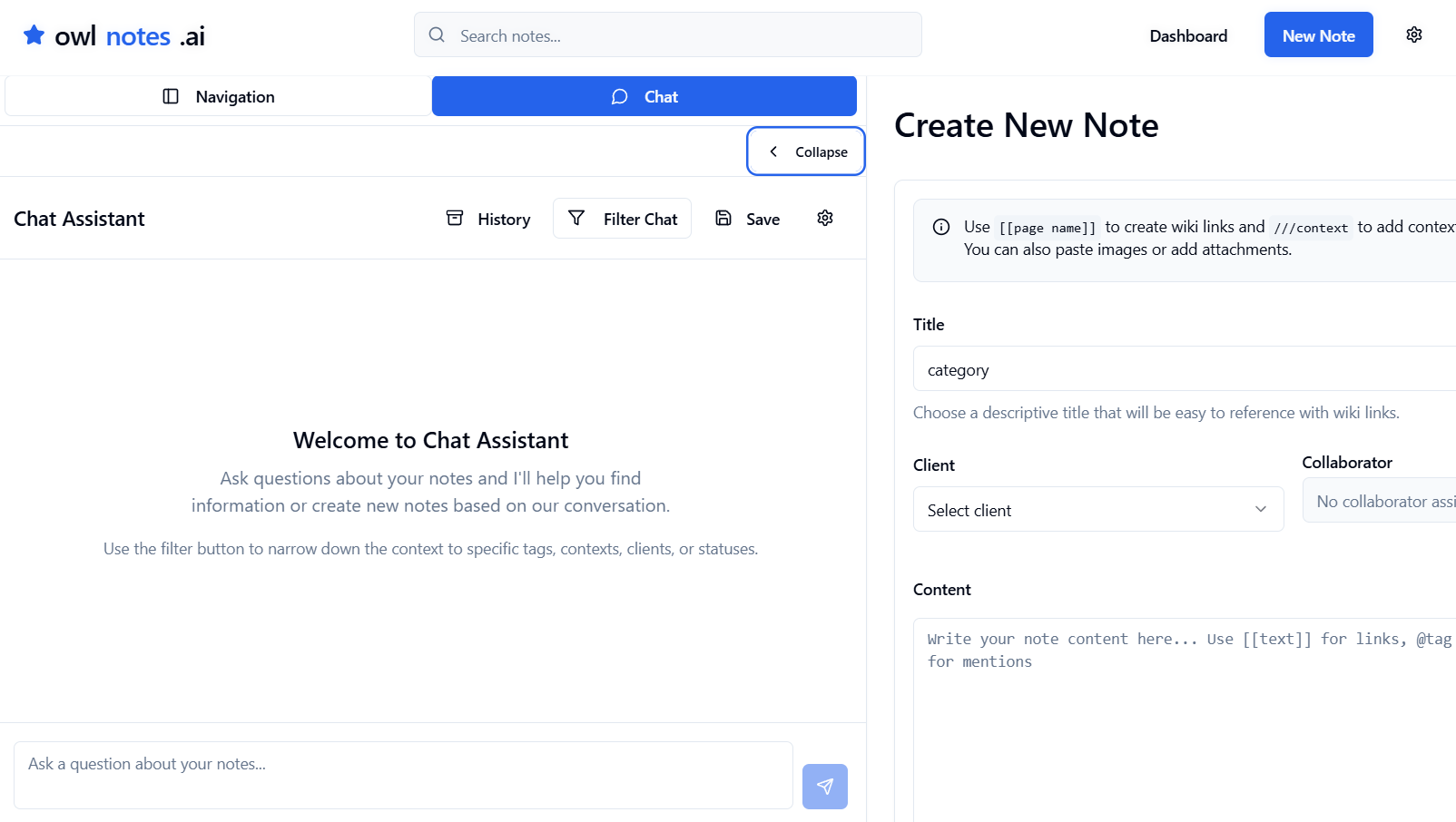Click the owl notes star logo
This screenshot has width=1456, height=822.
34,34
